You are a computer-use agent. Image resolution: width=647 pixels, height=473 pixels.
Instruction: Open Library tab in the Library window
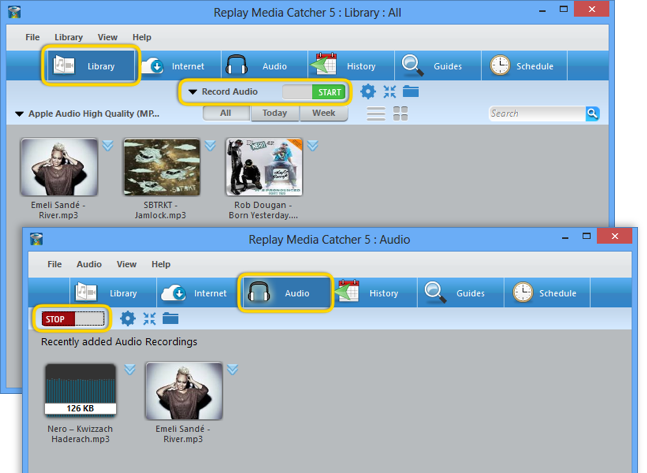point(91,66)
